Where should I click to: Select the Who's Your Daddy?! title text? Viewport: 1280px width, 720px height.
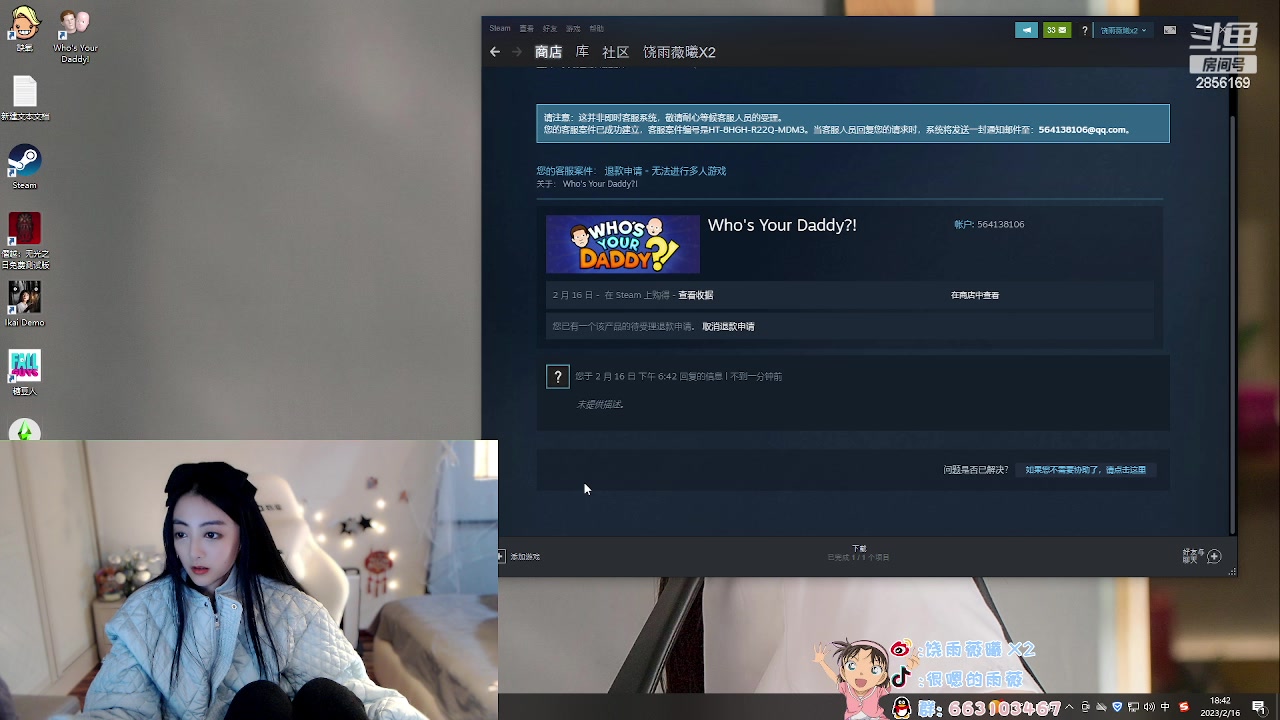point(782,225)
